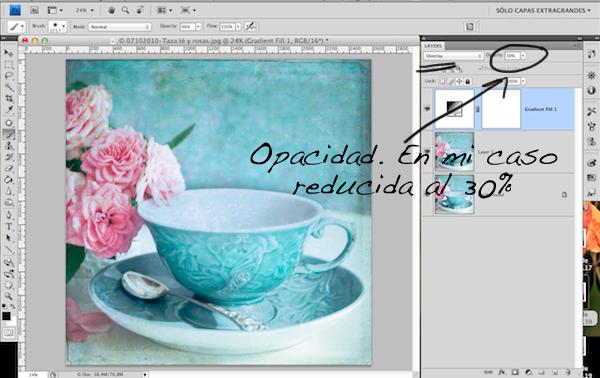The height and width of the screenshot is (378, 600).
Task: Click Create new layer button
Action: point(555,372)
